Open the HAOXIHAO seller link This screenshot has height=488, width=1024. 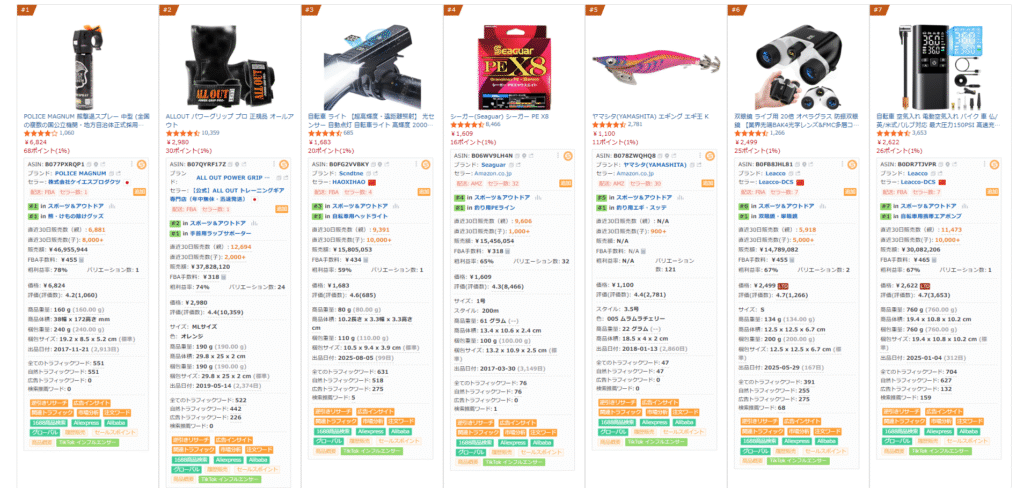click(349, 182)
